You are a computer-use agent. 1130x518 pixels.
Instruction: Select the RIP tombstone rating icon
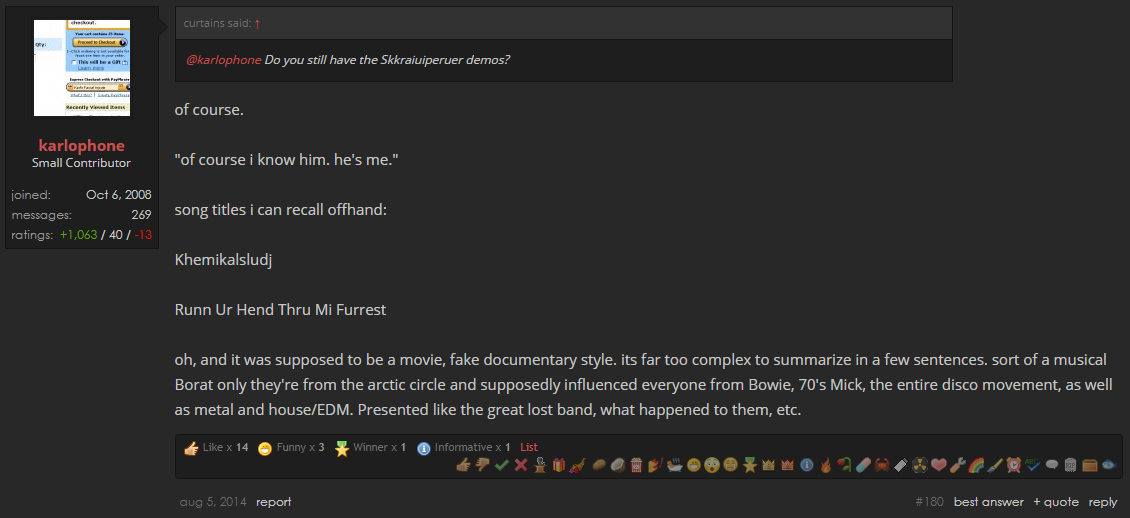(1070, 465)
